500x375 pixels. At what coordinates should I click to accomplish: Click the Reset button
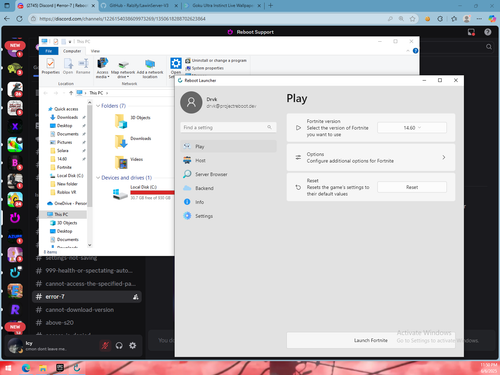coord(412,187)
